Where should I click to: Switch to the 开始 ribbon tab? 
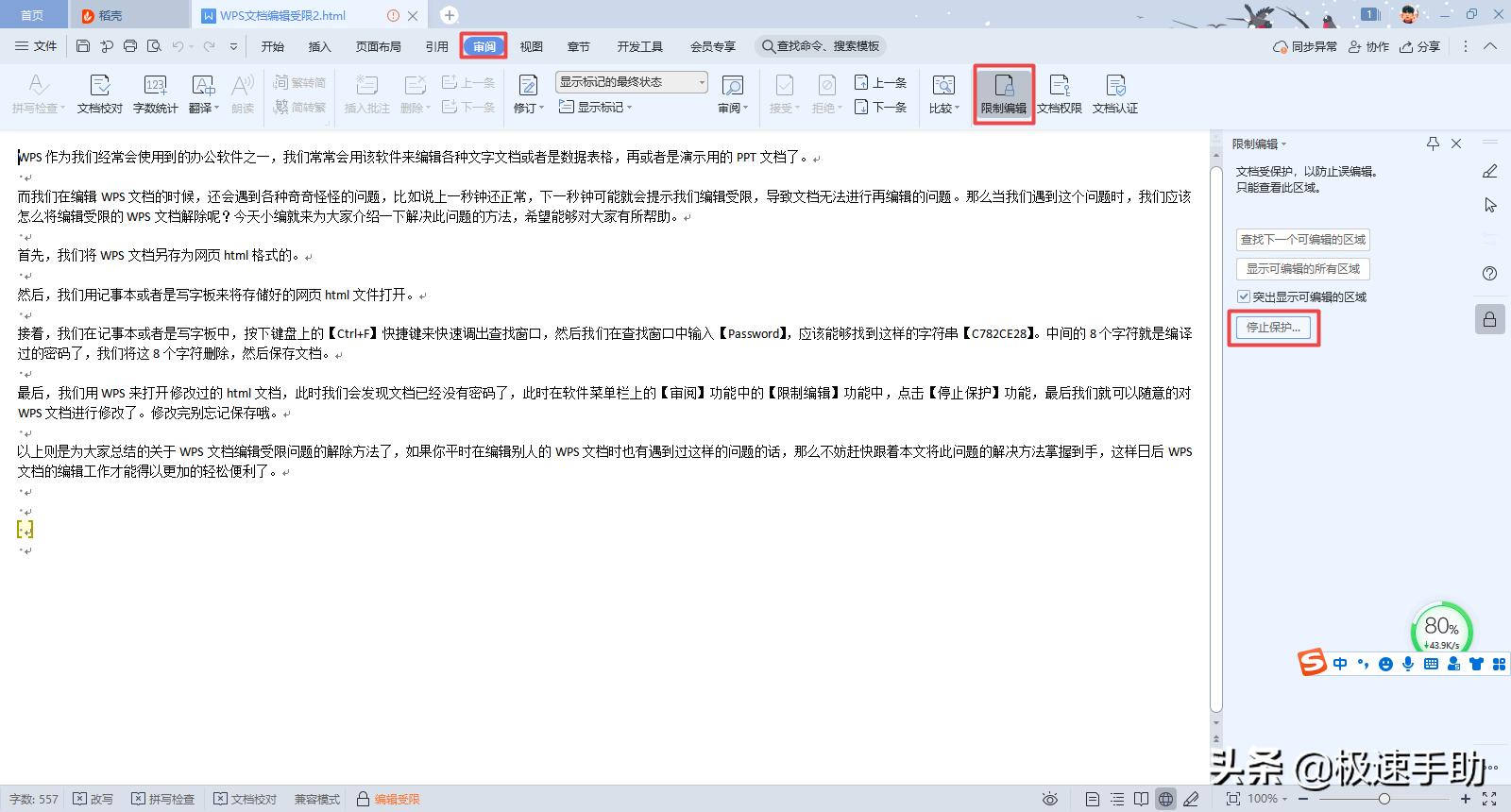[273, 46]
